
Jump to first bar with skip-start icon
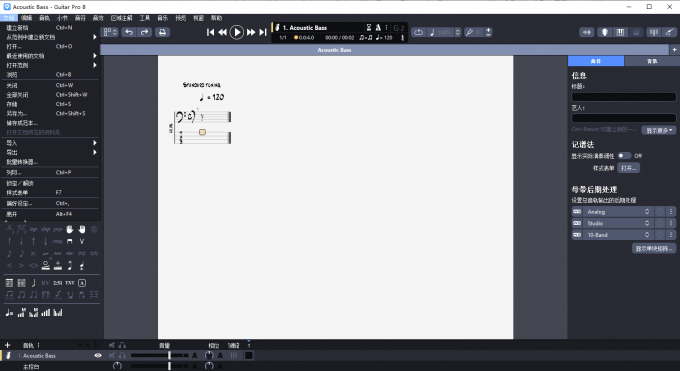[x=210, y=32]
